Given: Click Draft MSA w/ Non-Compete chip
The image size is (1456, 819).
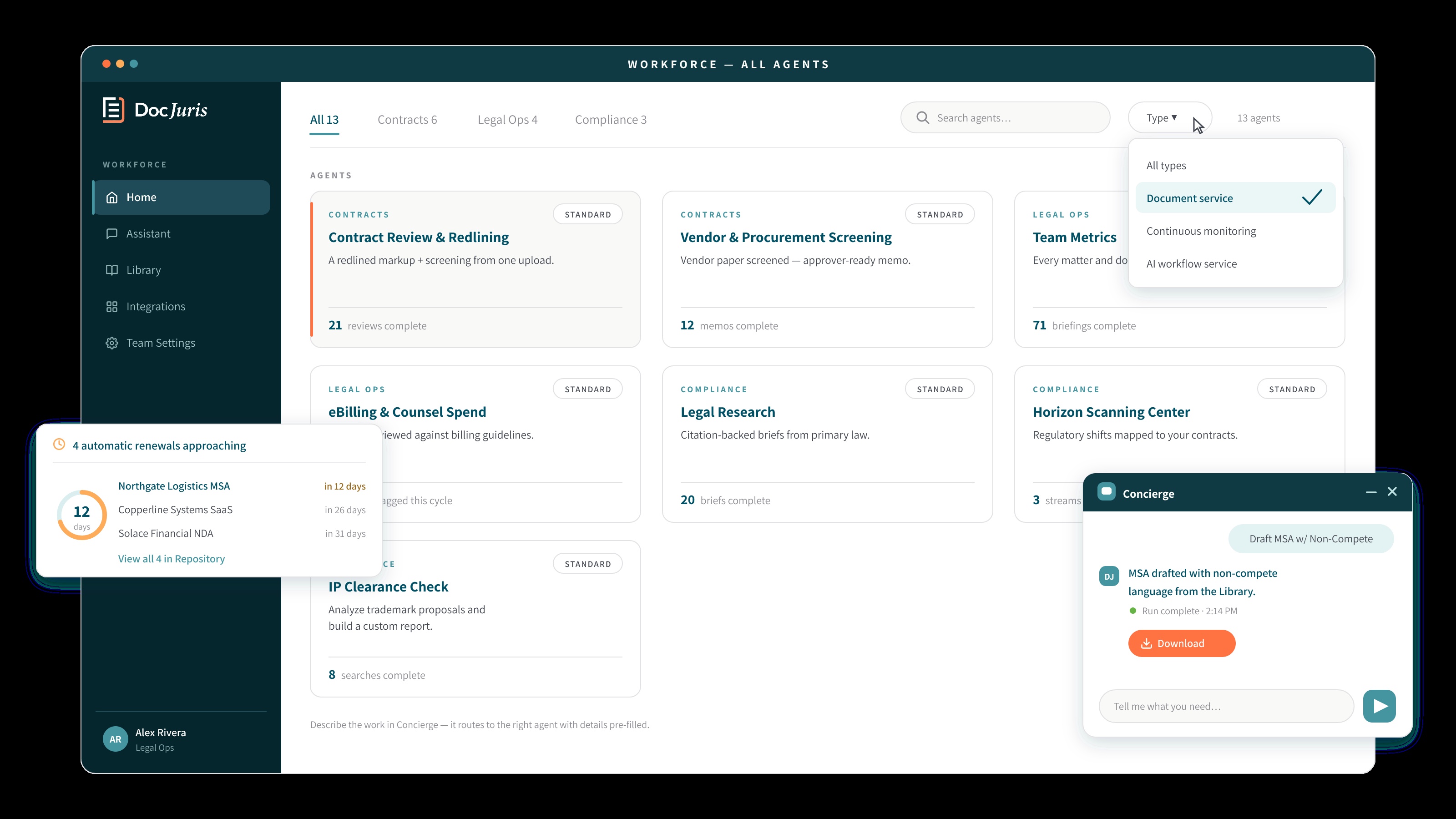Looking at the screenshot, I should click(x=1311, y=539).
